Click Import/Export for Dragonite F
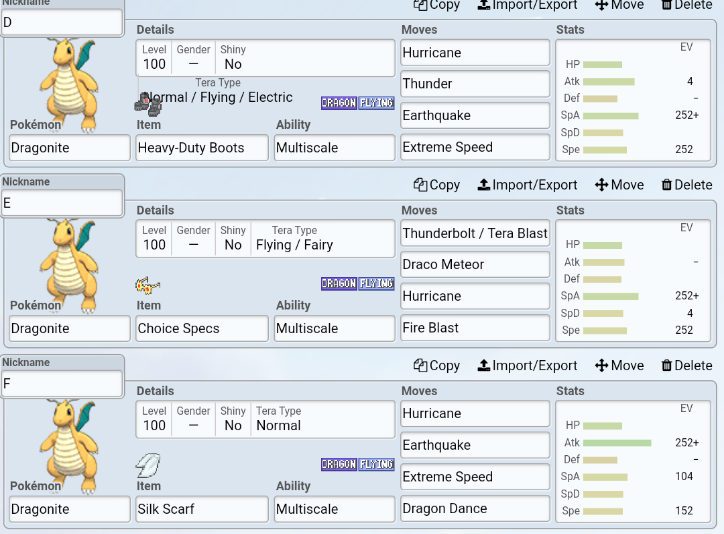 (x=527, y=366)
